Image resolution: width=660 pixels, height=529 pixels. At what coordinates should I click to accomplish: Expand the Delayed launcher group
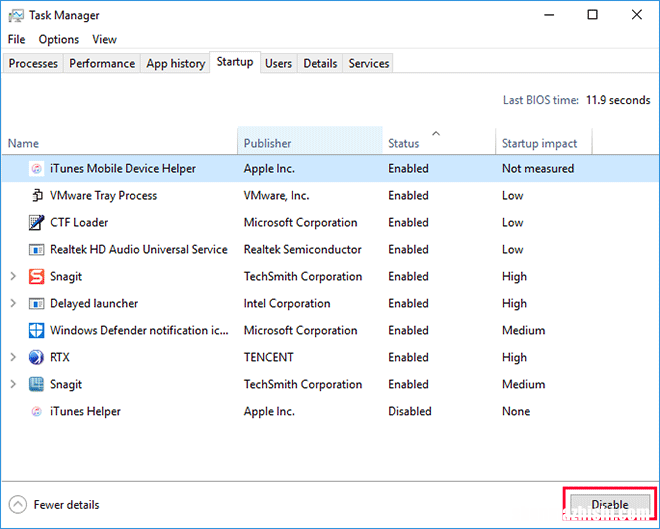pyautogui.click(x=13, y=303)
